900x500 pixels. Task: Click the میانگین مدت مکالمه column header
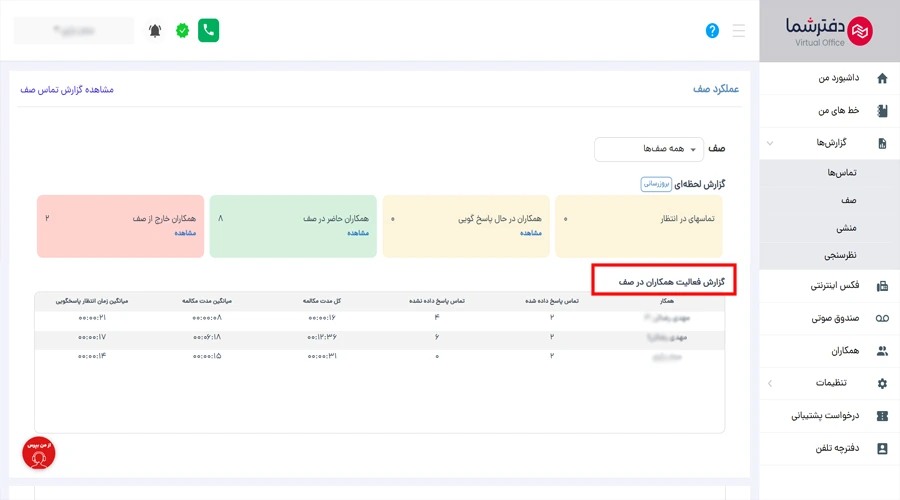click(x=207, y=301)
